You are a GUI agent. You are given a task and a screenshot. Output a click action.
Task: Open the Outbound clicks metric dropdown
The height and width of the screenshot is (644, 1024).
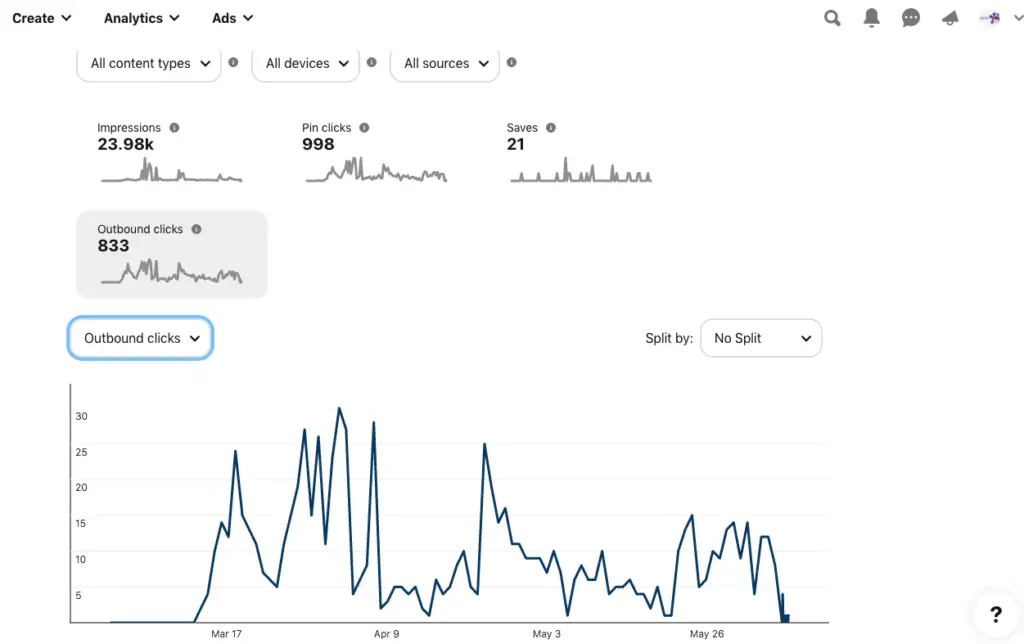140,338
